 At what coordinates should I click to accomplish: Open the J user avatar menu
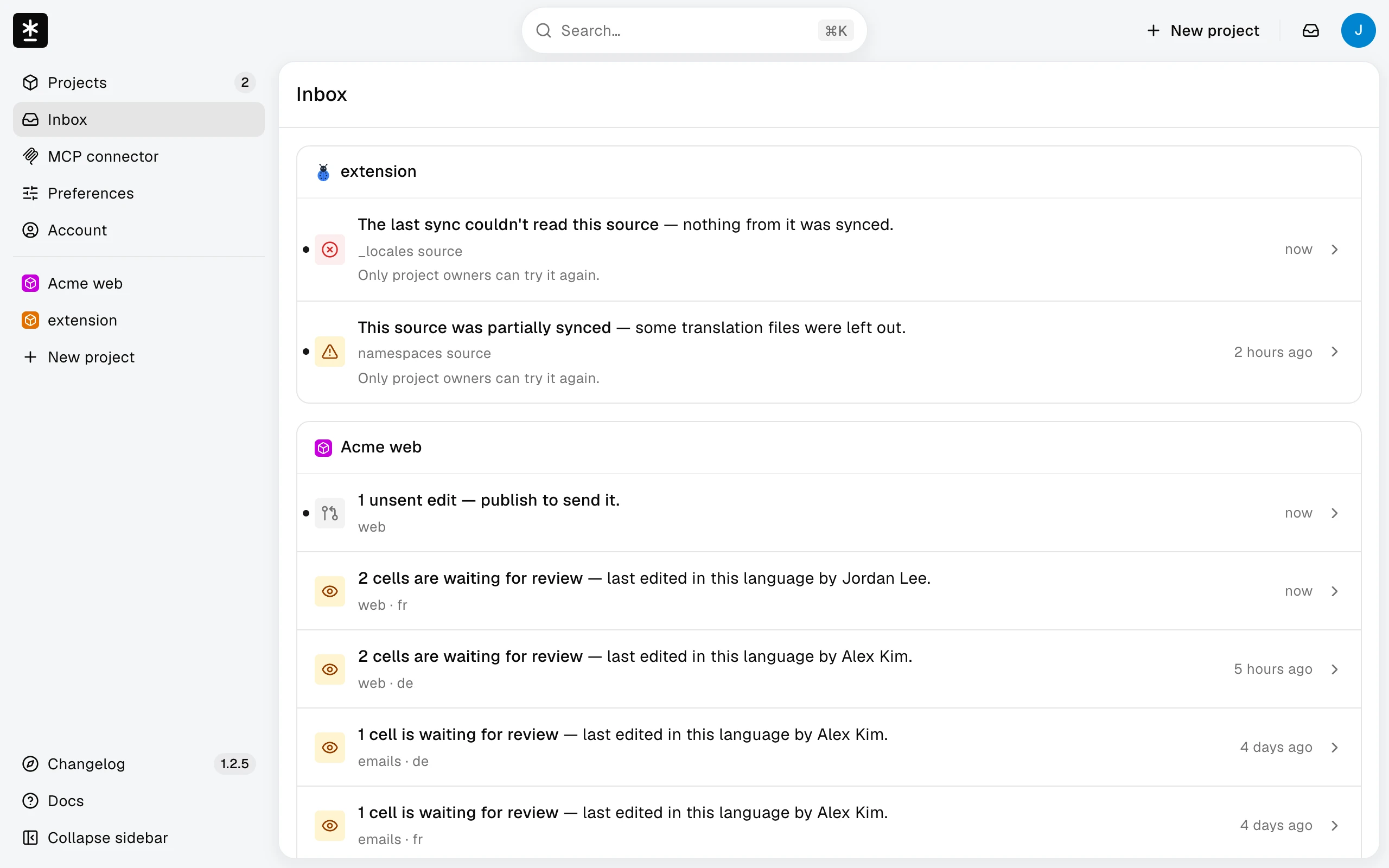pos(1358,30)
